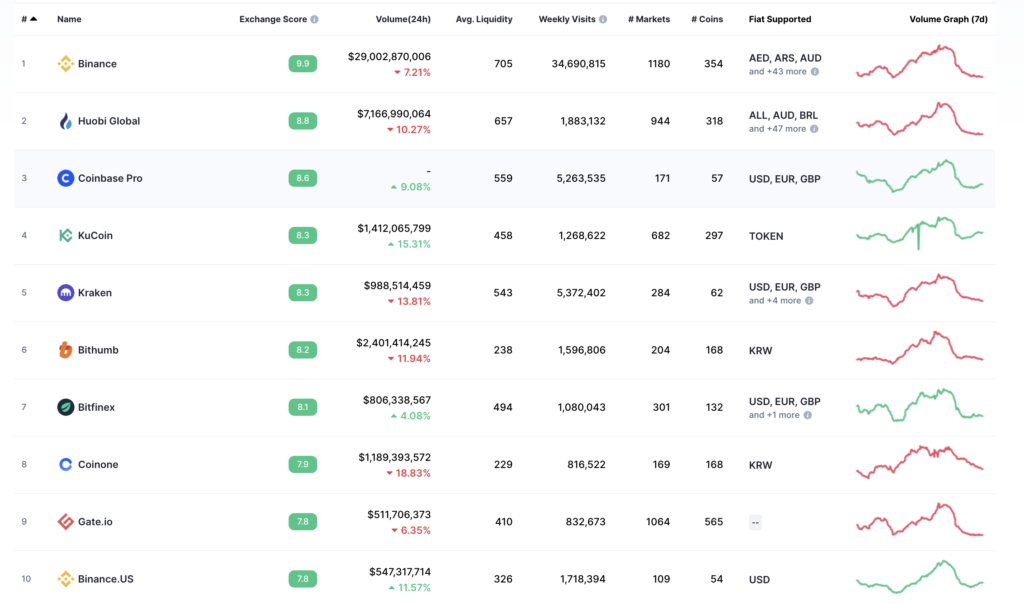1024x604 pixels.
Task: Click the Bitfinex leaf logo icon
Action: (x=66, y=407)
